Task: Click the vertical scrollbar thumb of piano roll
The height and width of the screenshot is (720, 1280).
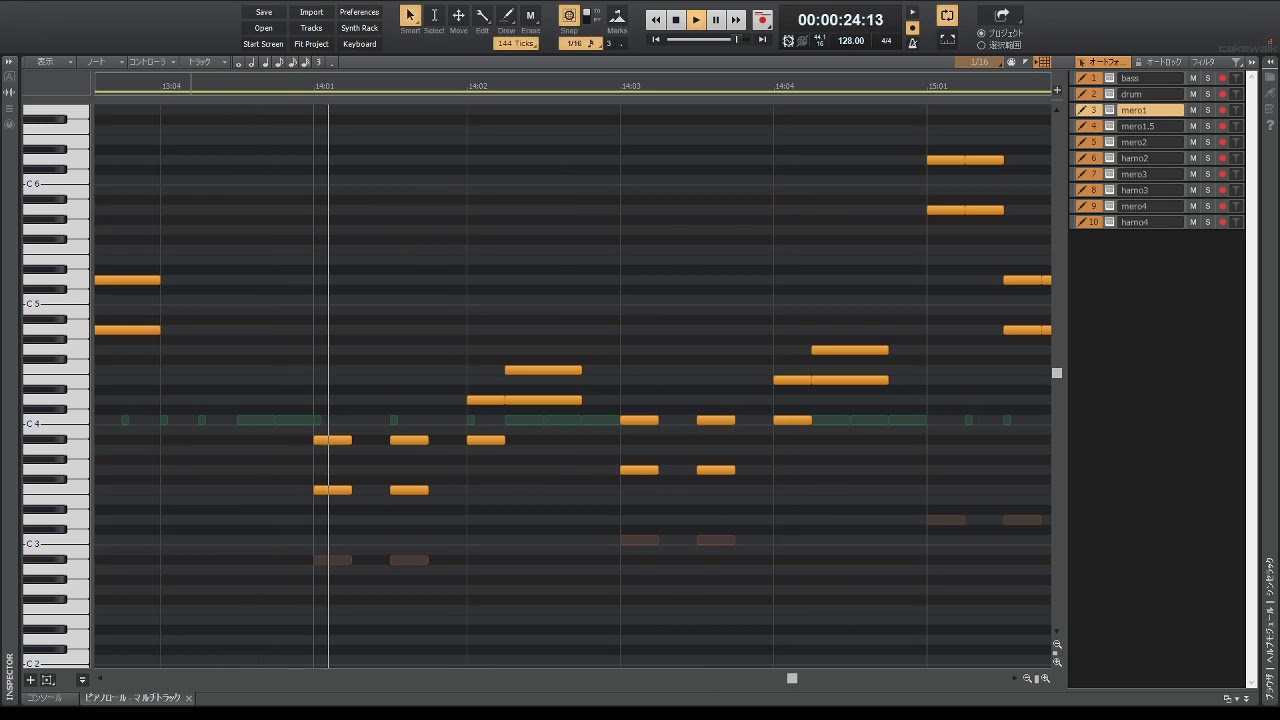Action: pyautogui.click(x=1057, y=373)
